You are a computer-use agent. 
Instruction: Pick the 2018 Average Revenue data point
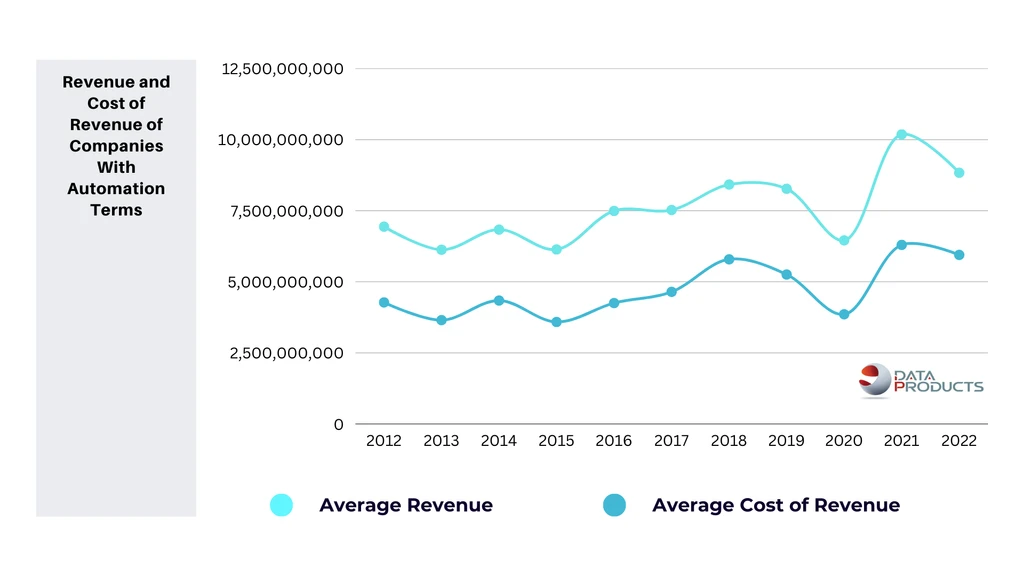tap(729, 184)
